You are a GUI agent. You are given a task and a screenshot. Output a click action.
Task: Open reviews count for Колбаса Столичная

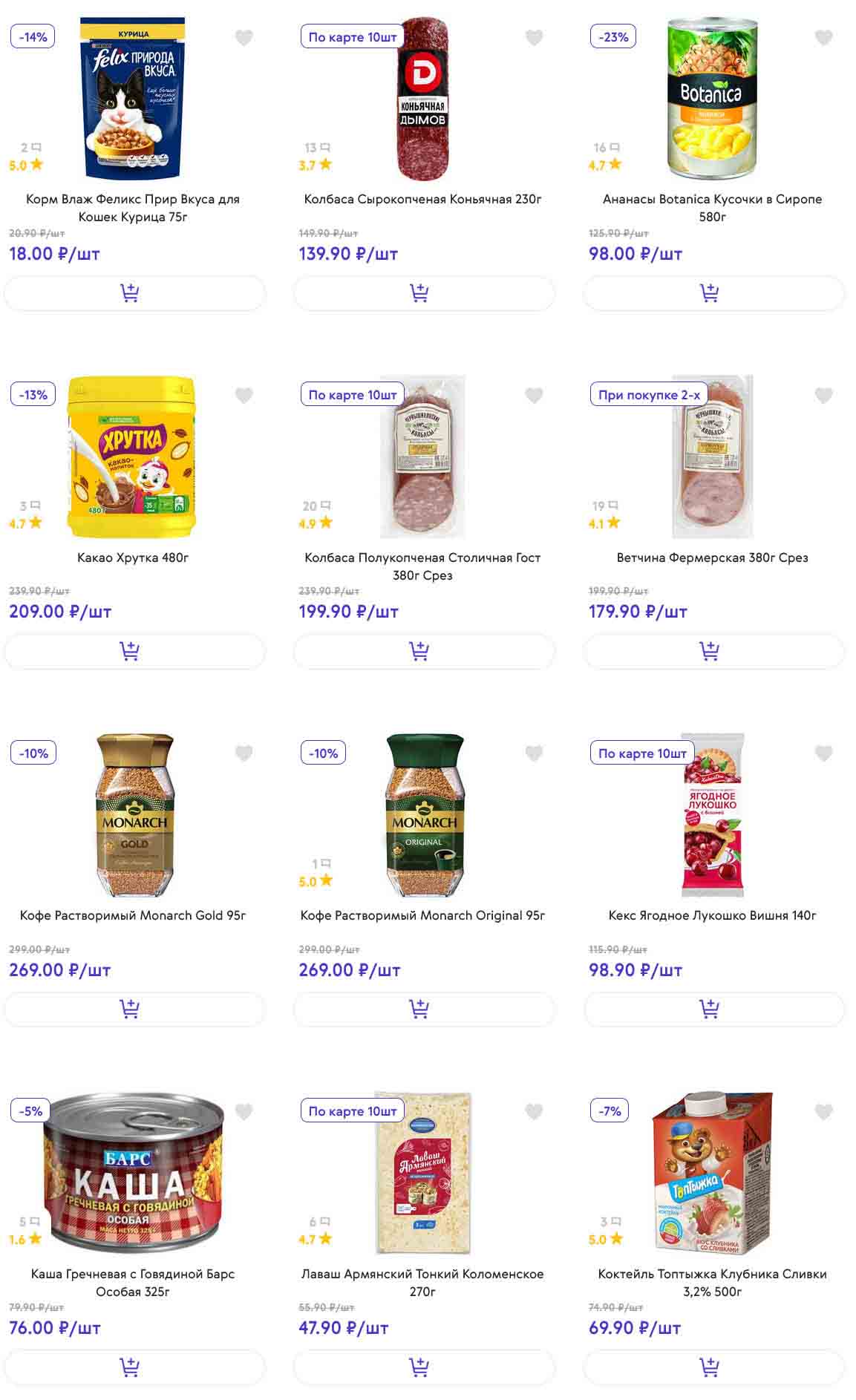(x=316, y=506)
